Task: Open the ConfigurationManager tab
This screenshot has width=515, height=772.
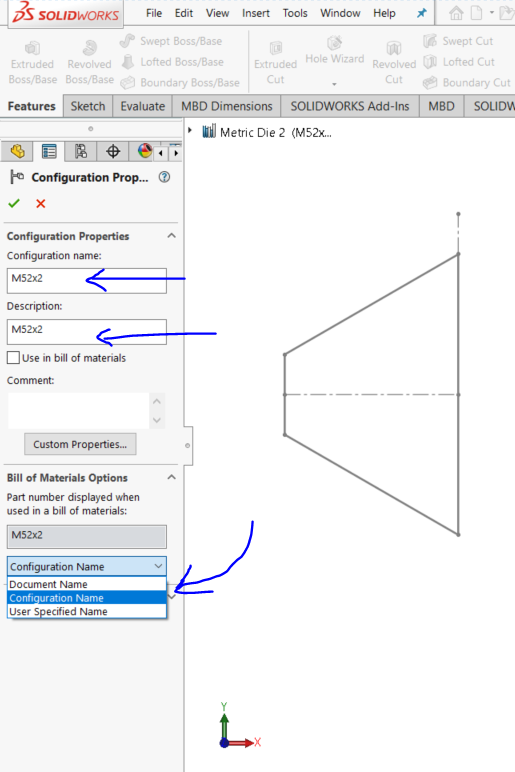Action: coord(81,152)
